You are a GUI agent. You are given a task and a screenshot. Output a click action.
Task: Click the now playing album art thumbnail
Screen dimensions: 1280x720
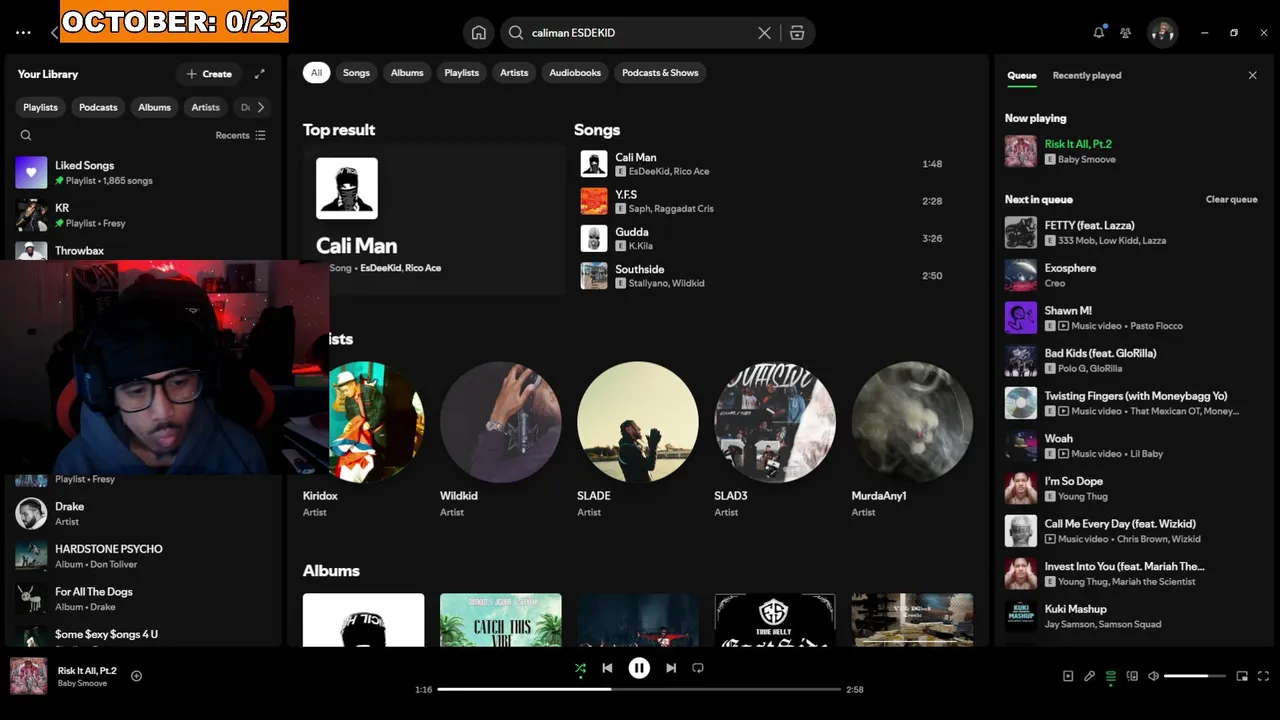(28, 676)
